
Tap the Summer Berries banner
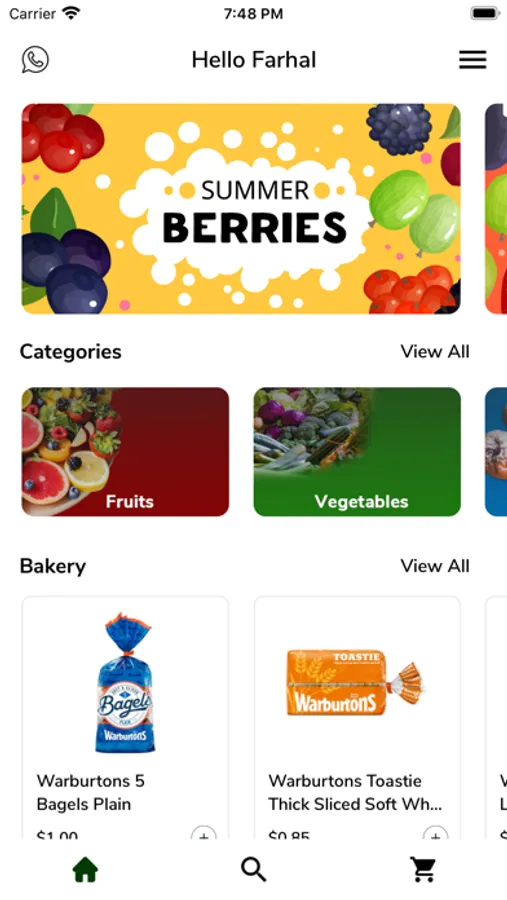click(x=241, y=209)
